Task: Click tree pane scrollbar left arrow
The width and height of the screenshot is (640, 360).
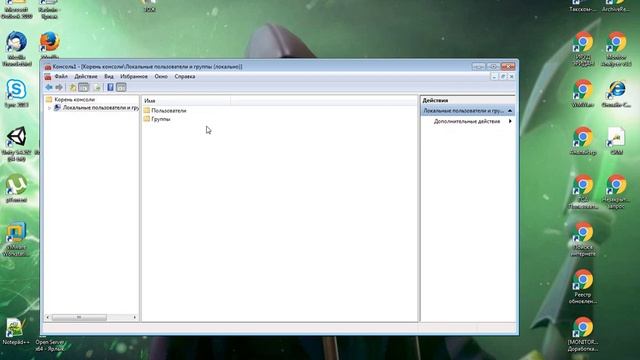Action: pyautogui.click(x=48, y=317)
